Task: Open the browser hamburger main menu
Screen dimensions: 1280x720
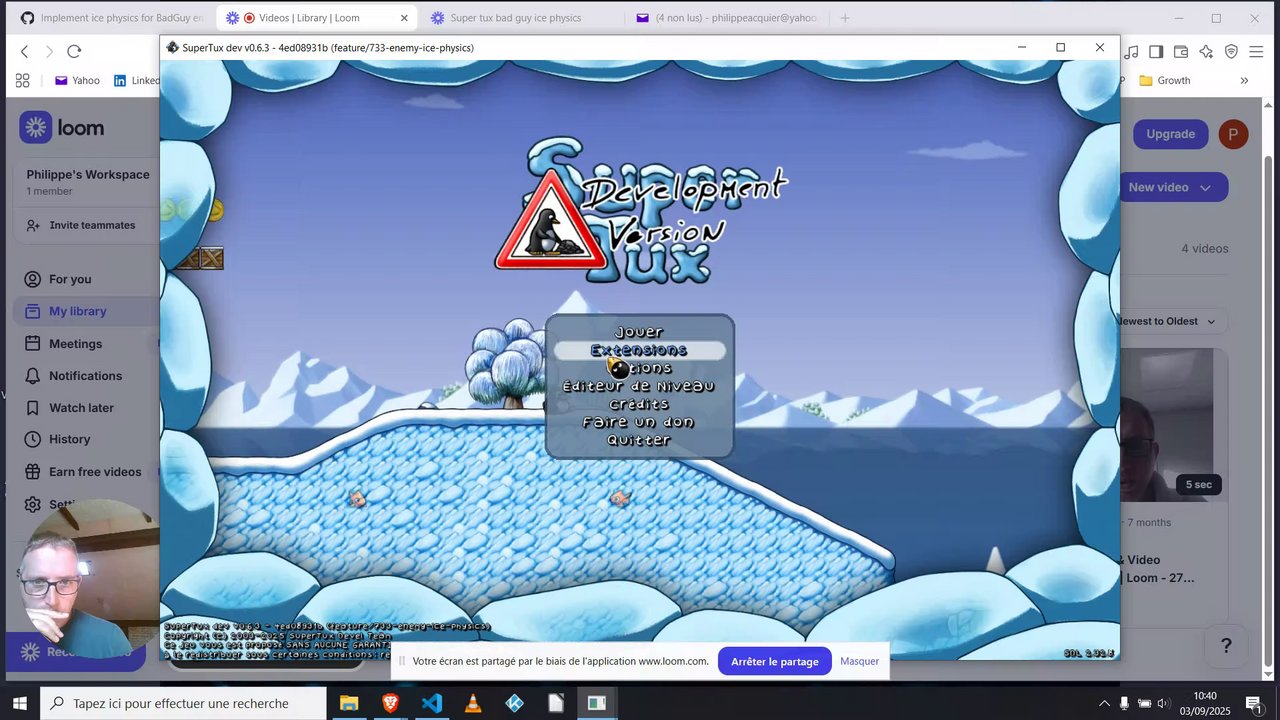Action: [1256, 51]
